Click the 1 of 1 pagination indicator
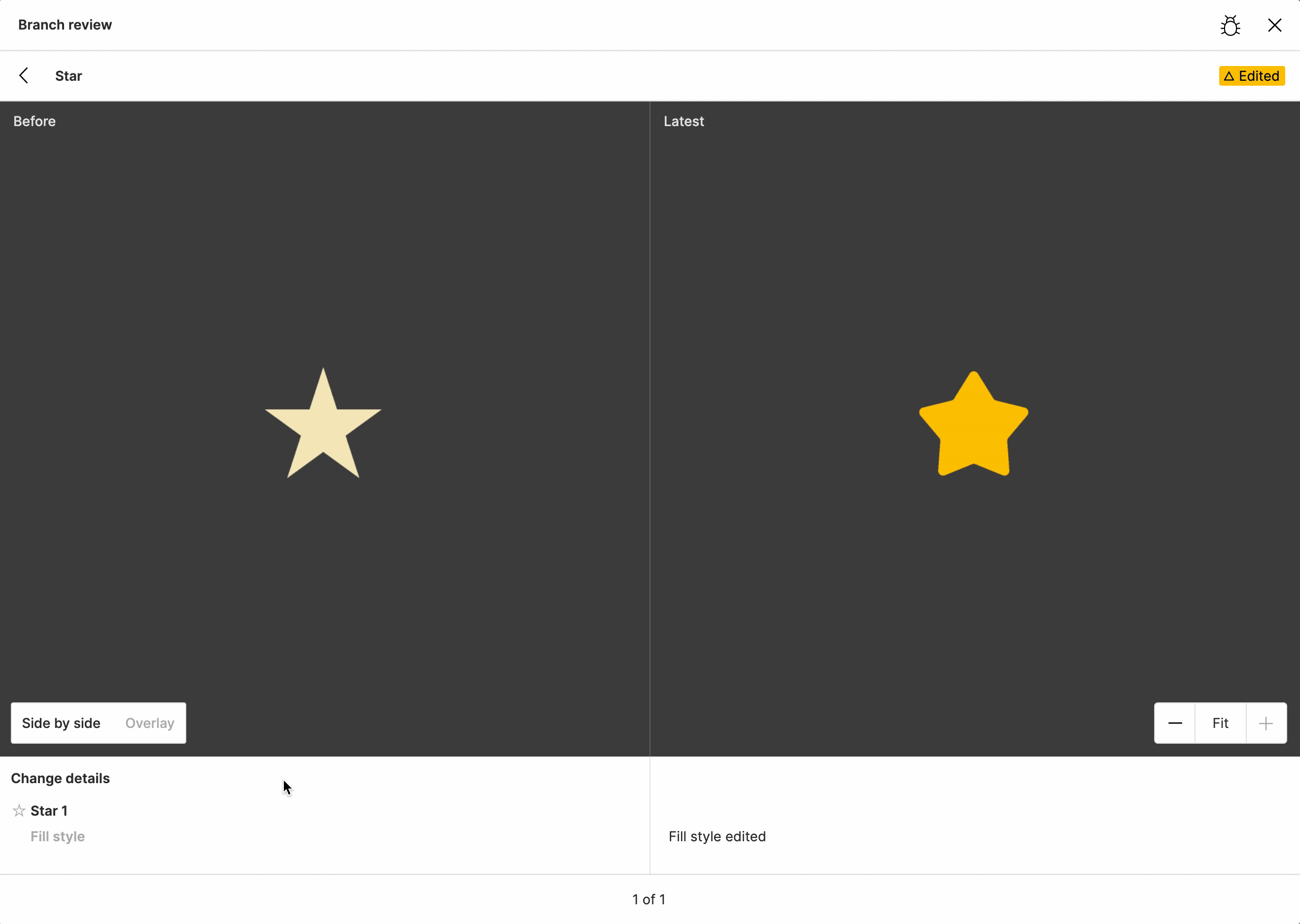Screen dimensions: 1300x924 coord(650,899)
